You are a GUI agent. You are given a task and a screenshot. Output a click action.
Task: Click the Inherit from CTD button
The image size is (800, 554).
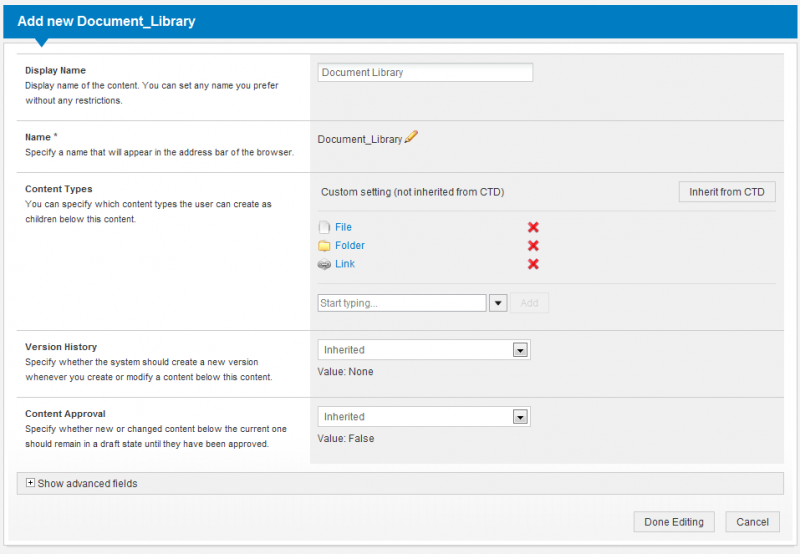[727, 192]
